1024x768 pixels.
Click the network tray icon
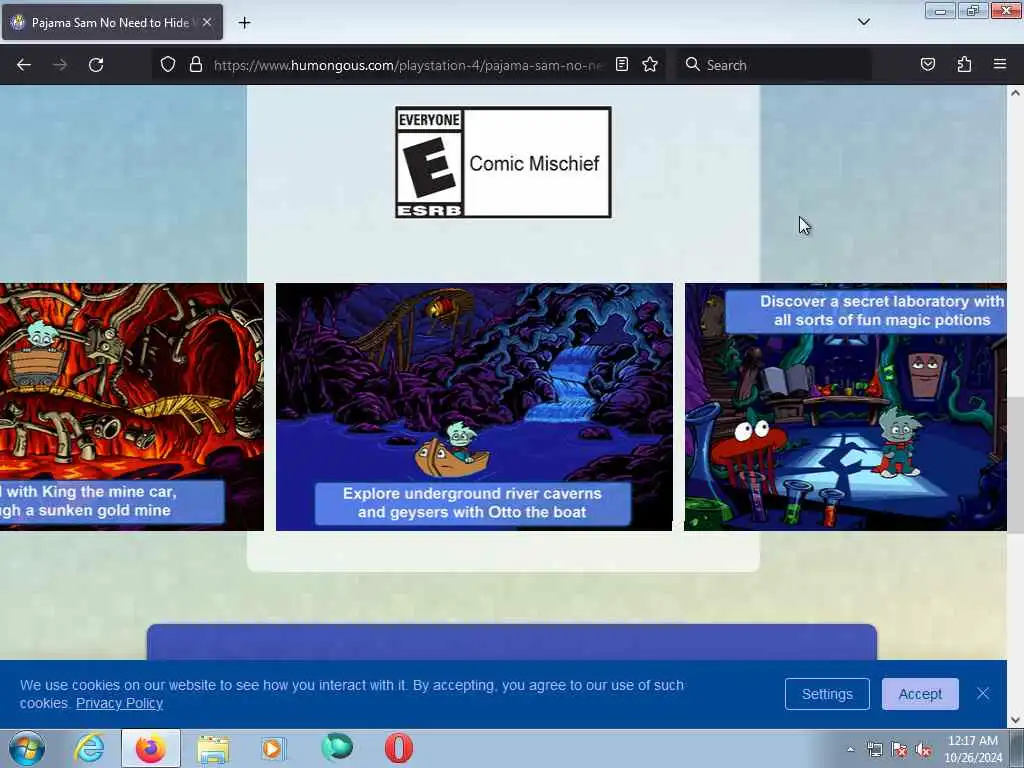pyautogui.click(x=874, y=749)
